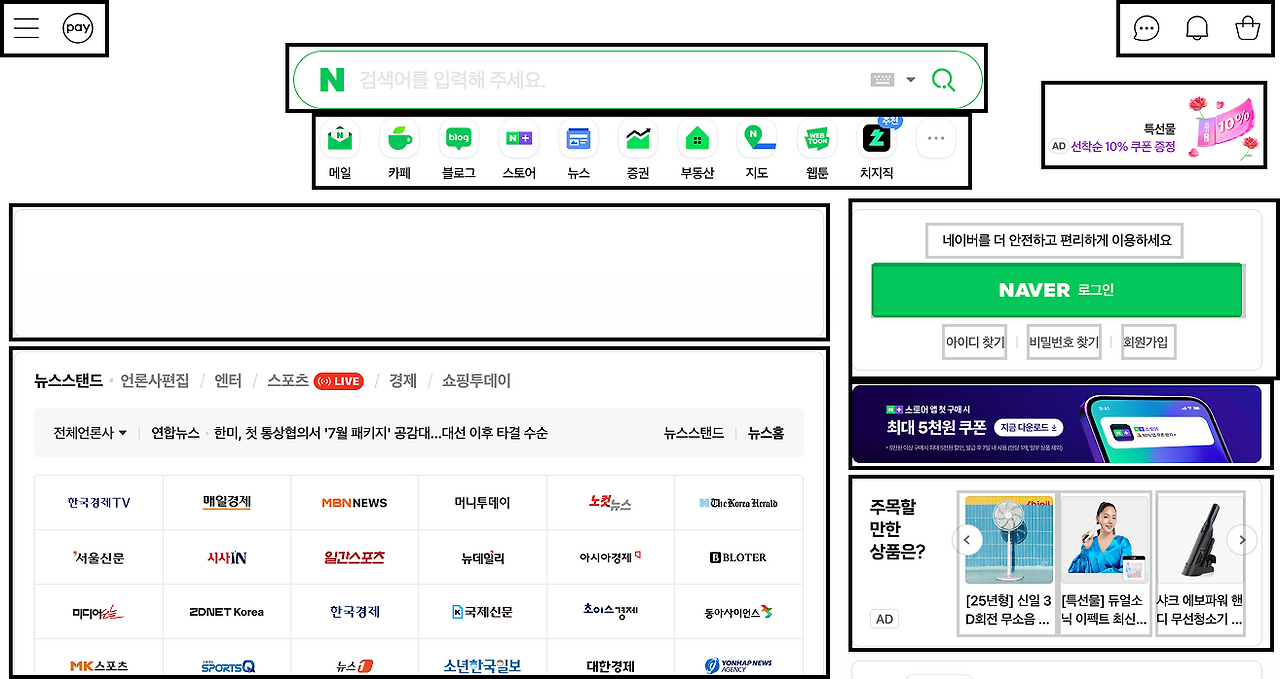Select the 엔터 tab
This screenshot has width=1280, height=679.
click(x=228, y=381)
